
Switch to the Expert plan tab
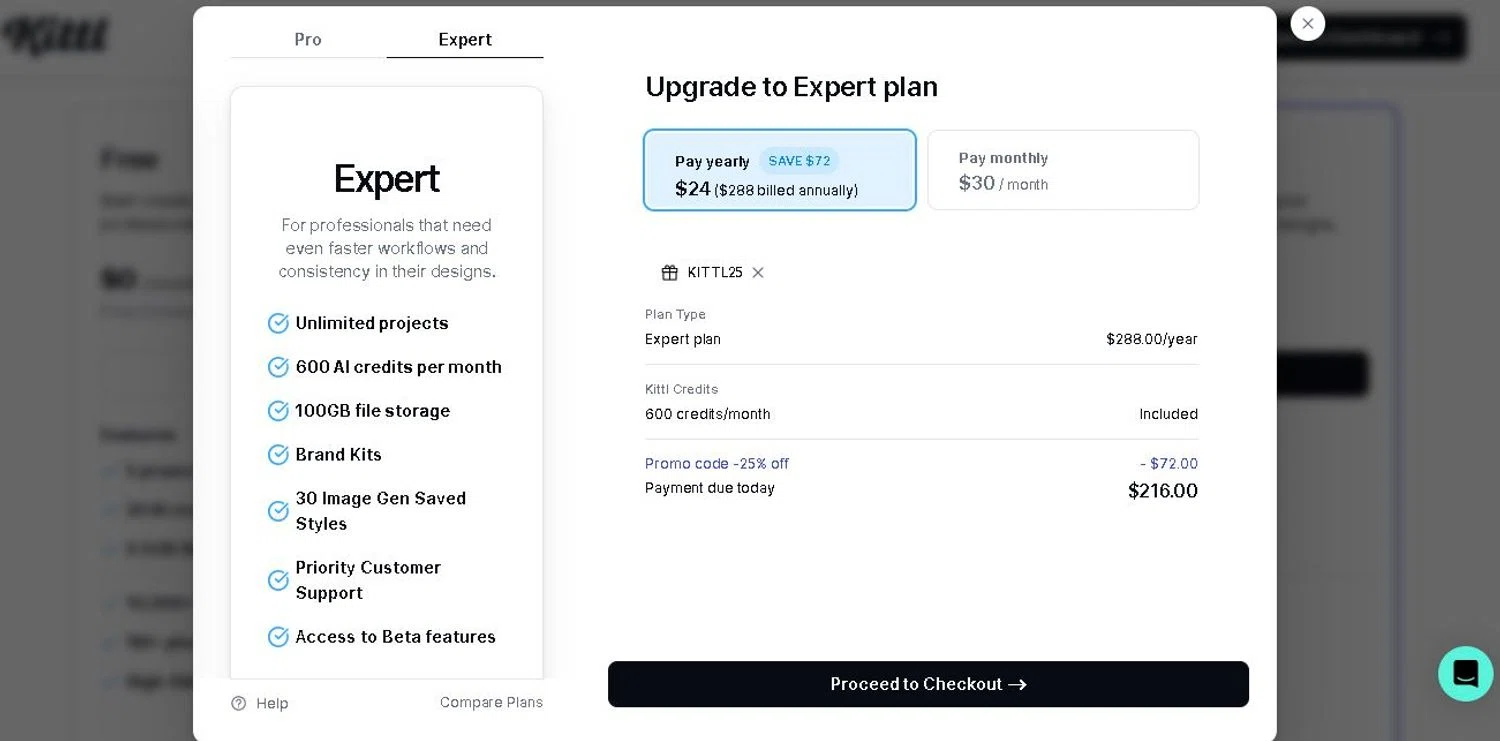coord(465,40)
